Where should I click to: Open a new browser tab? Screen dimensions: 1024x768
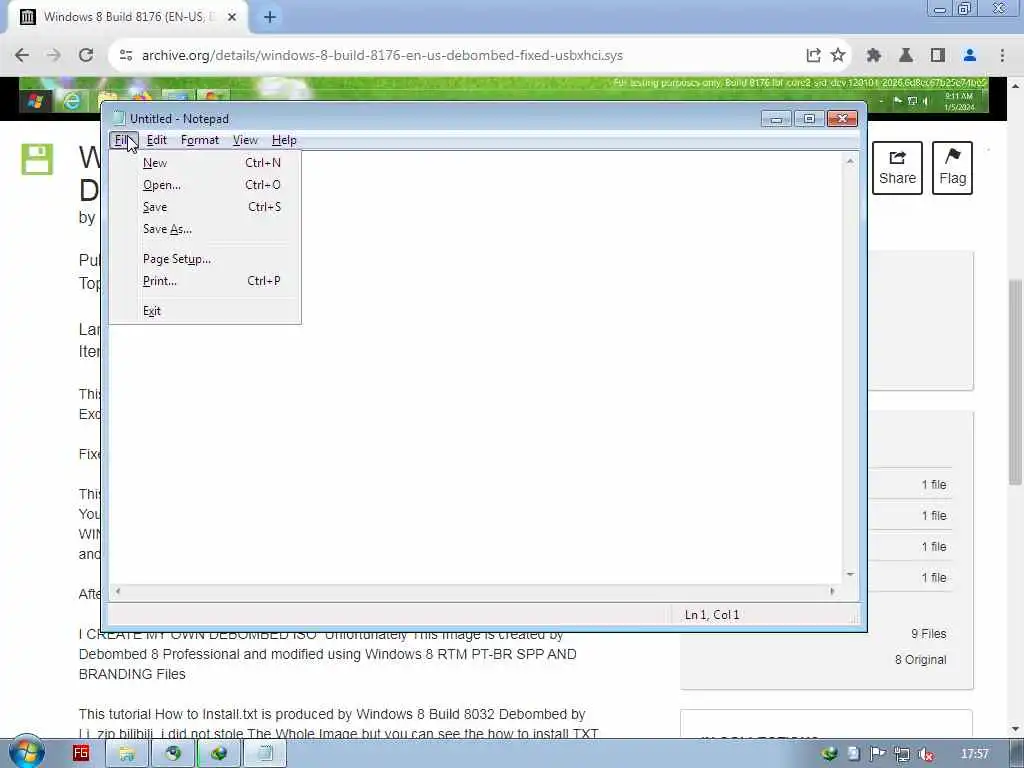tap(270, 17)
